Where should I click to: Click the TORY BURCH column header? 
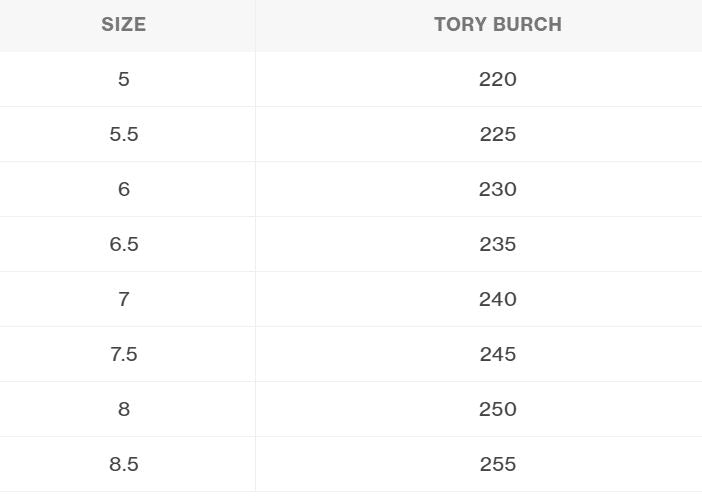pos(497,25)
